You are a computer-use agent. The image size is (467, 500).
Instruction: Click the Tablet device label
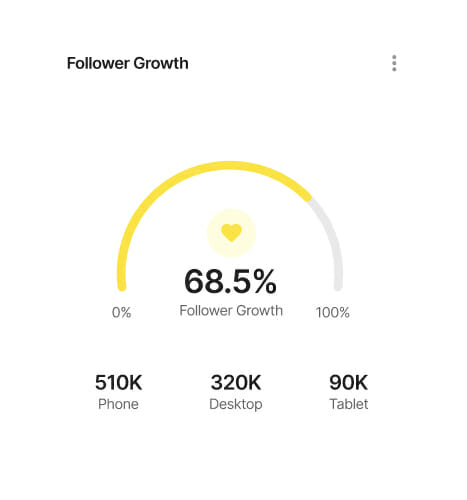pos(349,404)
